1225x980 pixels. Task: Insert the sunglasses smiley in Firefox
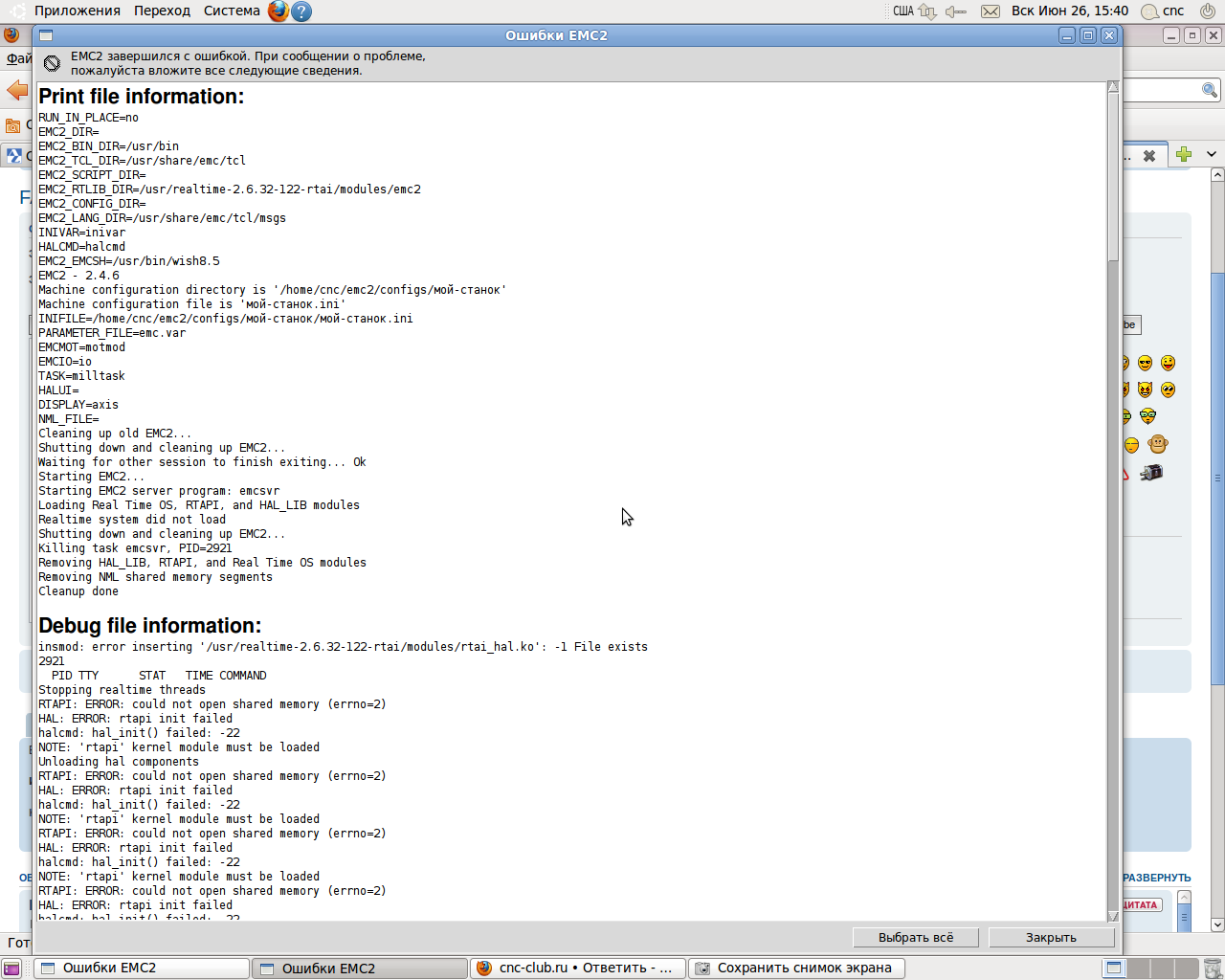coord(1145,363)
